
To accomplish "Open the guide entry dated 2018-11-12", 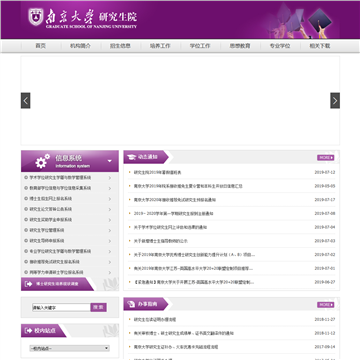I will coord(184,333).
